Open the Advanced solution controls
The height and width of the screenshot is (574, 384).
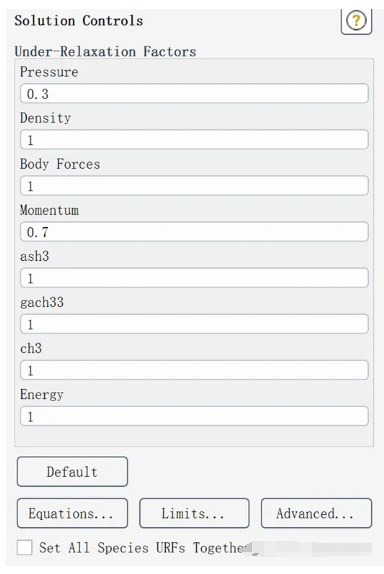(x=316, y=513)
